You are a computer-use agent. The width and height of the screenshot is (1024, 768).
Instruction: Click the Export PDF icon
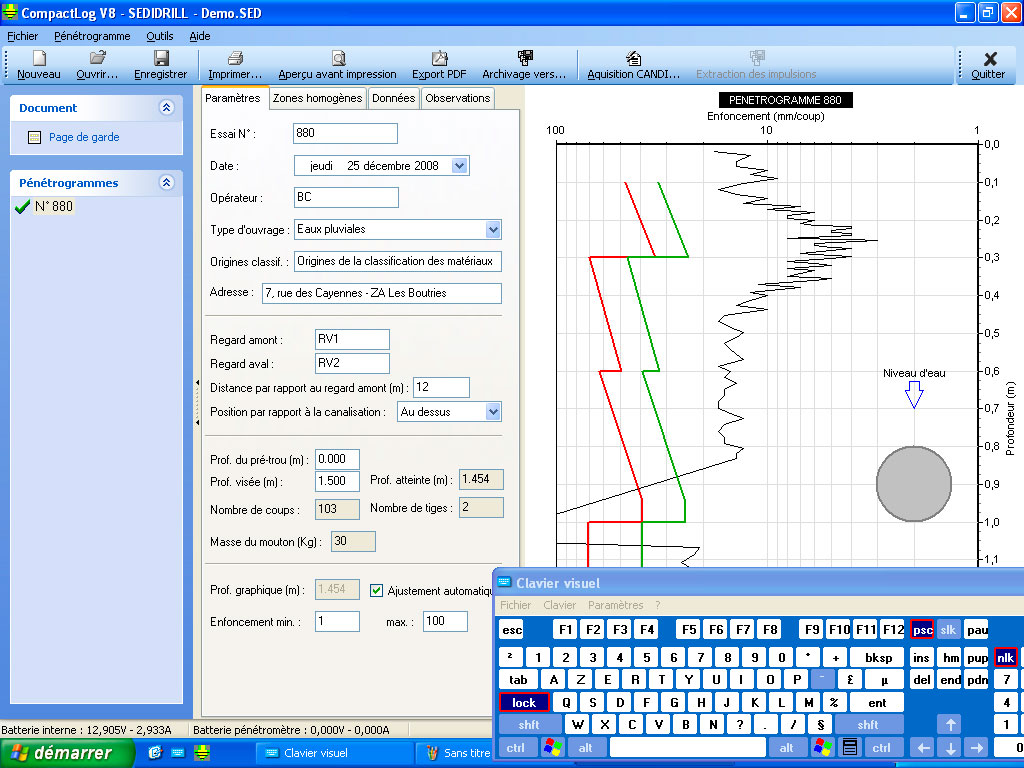440,58
